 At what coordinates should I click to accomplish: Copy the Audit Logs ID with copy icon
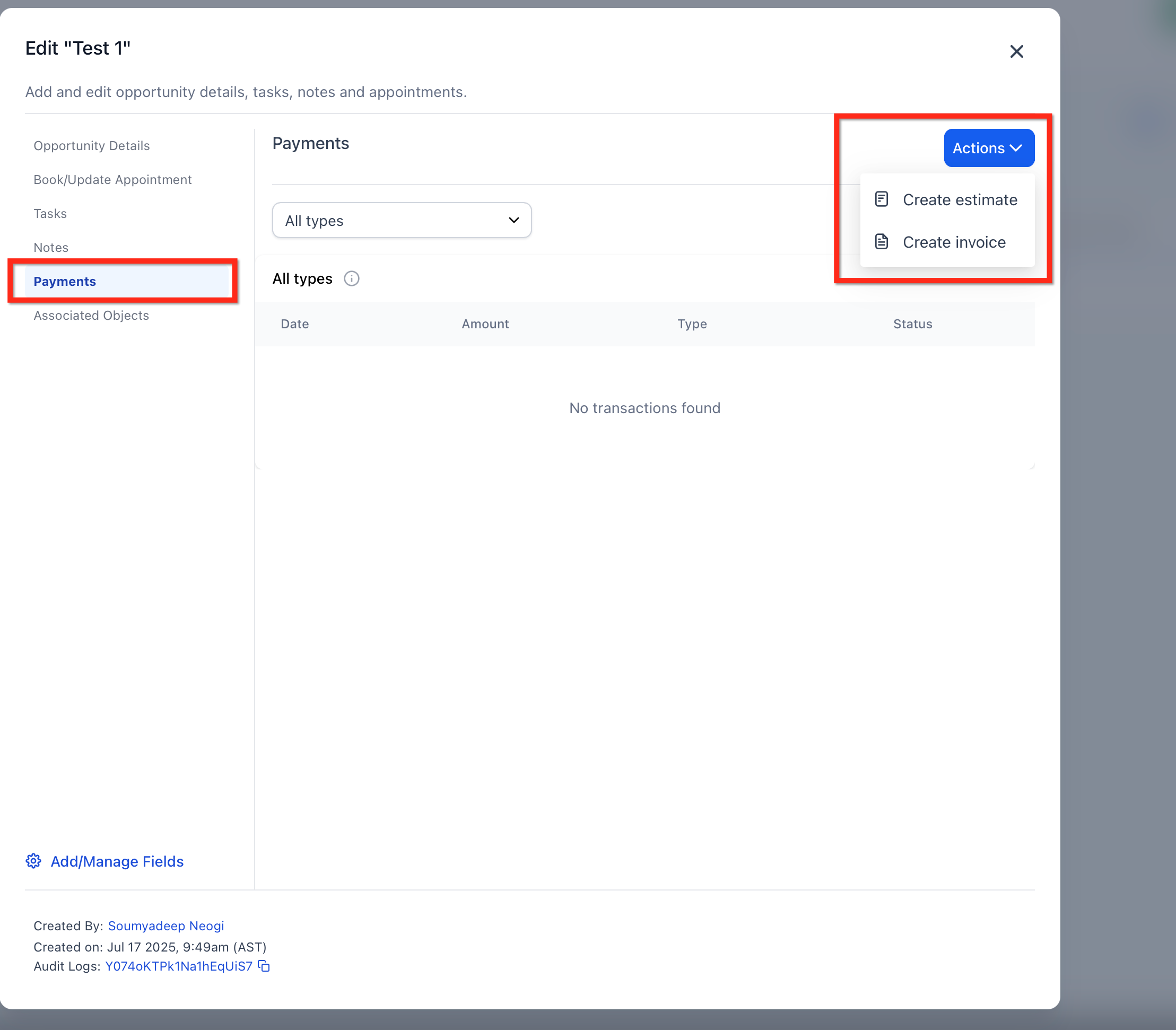click(264, 966)
